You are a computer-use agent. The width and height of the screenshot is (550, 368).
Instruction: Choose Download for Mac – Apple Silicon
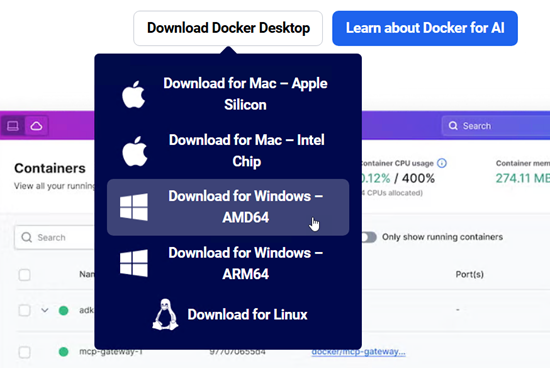(x=228, y=94)
